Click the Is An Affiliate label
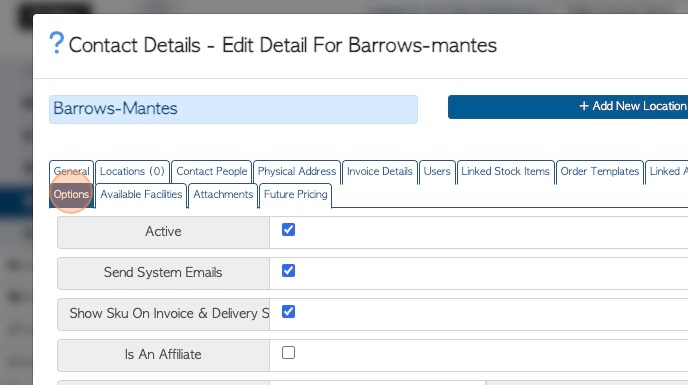The width and height of the screenshot is (688, 385). pos(163,355)
